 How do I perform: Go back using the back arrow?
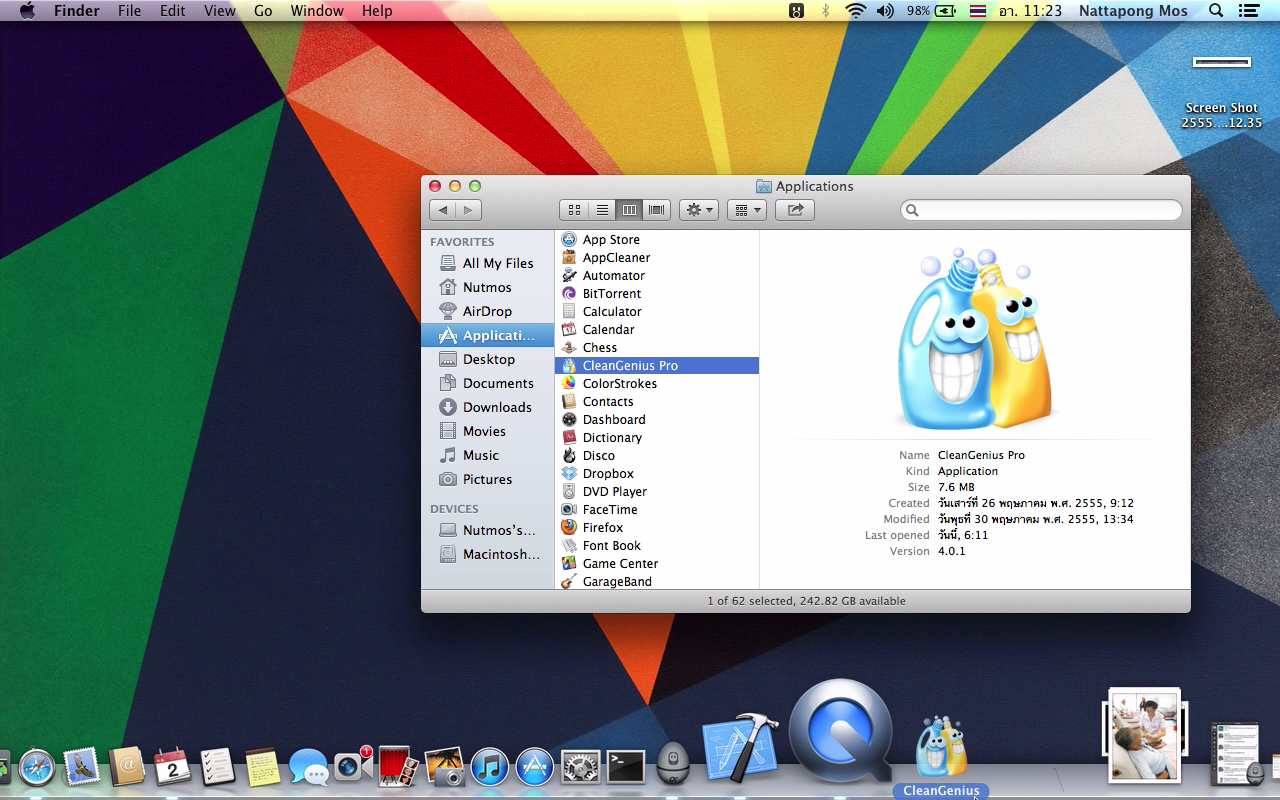point(443,210)
